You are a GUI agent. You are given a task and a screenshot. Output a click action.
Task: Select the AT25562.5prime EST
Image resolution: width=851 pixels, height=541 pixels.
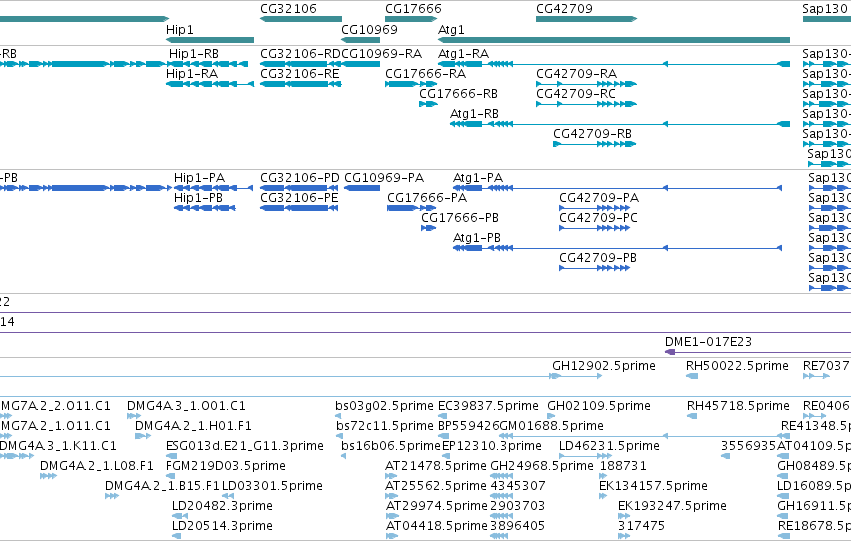pos(391,497)
